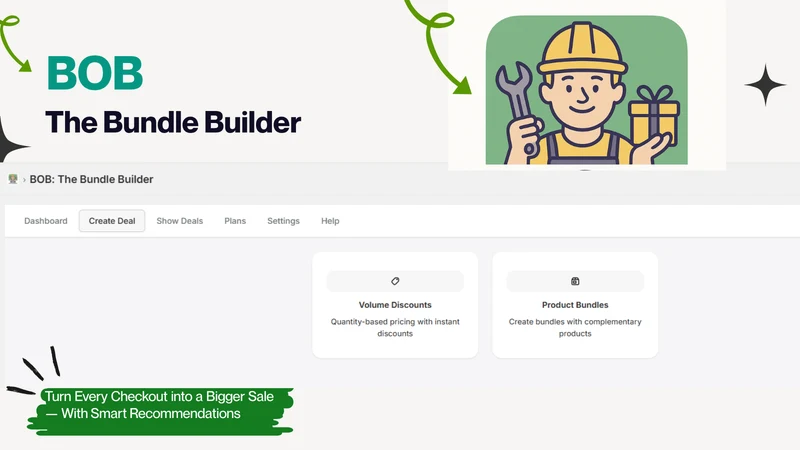This screenshot has height=450, width=800.
Task: Click the breadcrumb chevron before the app name
Action: pos(24,180)
